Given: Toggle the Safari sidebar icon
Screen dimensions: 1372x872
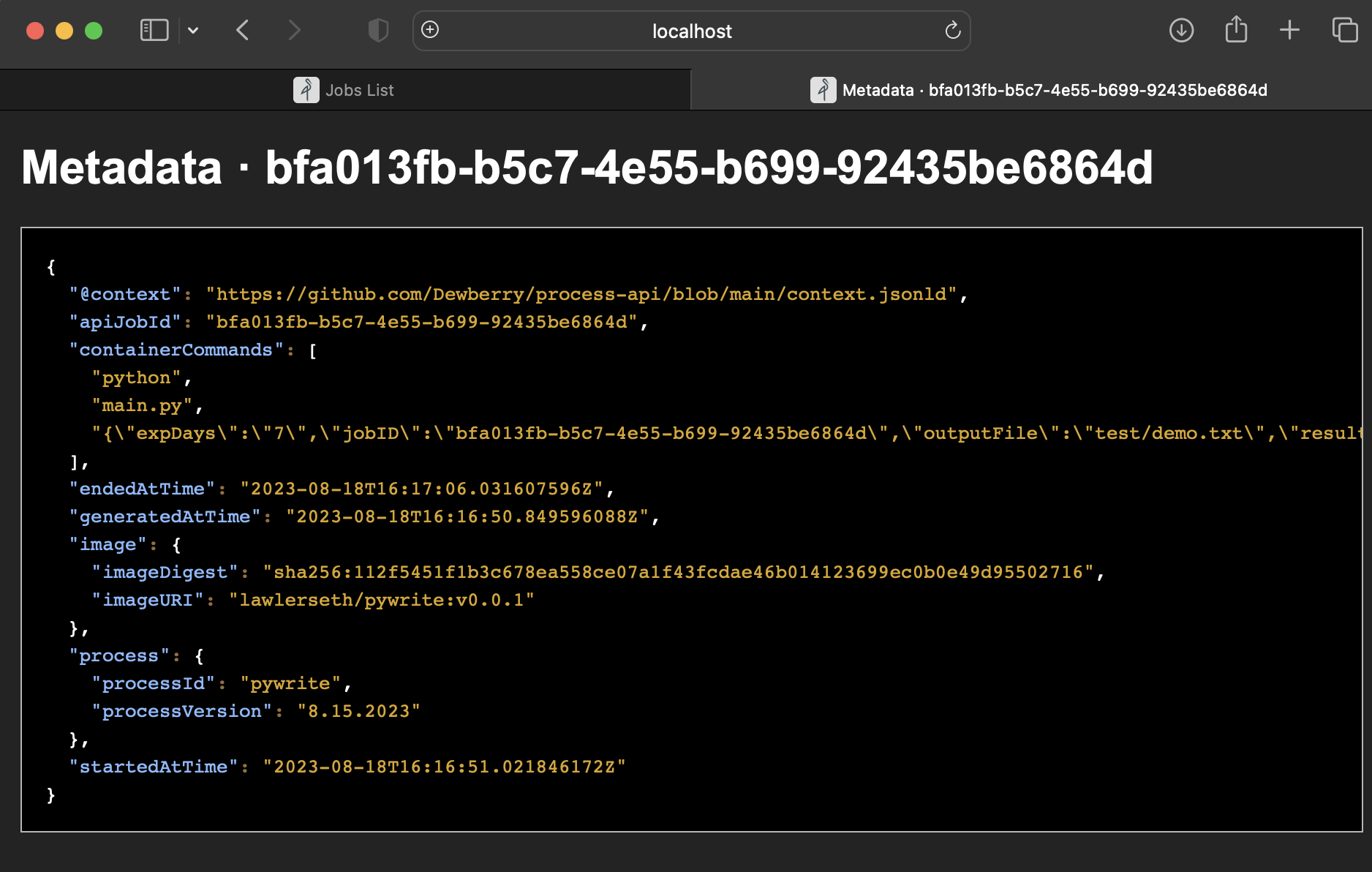Looking at the screenshot, I should pyautogui.click(x=154, y=30).
